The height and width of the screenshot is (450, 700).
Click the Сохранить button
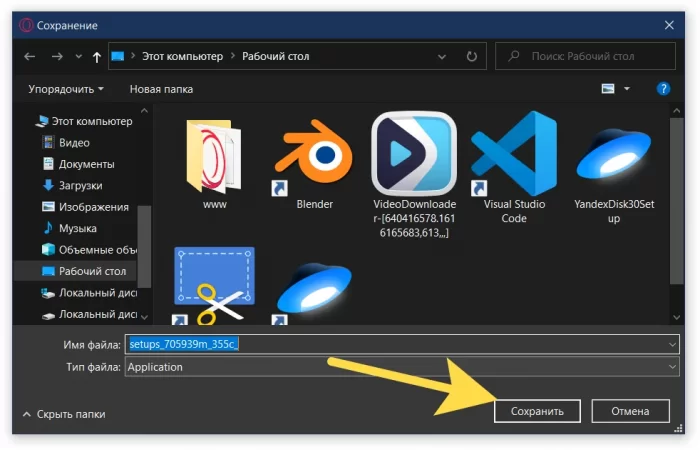(537, 411)
